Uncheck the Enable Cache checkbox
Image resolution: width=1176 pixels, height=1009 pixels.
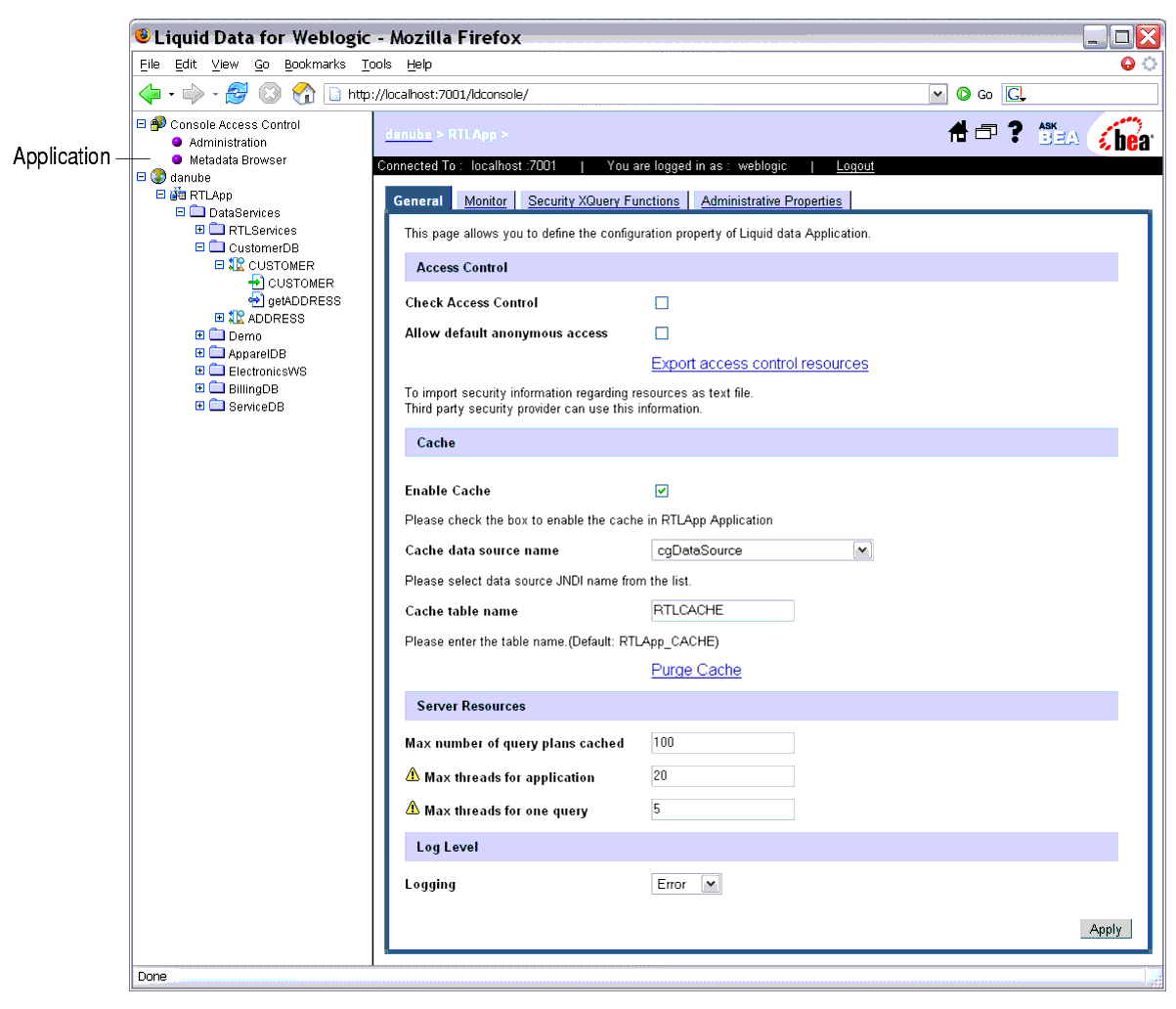click(x=662, y=491)
